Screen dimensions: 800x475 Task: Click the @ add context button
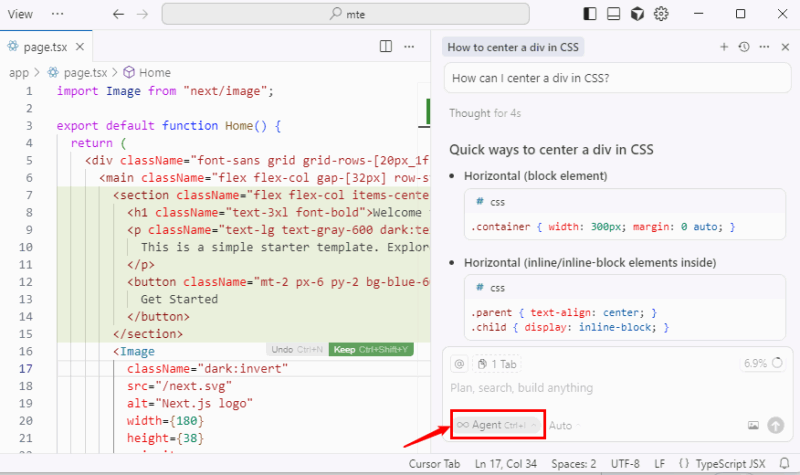coord(459,364)
